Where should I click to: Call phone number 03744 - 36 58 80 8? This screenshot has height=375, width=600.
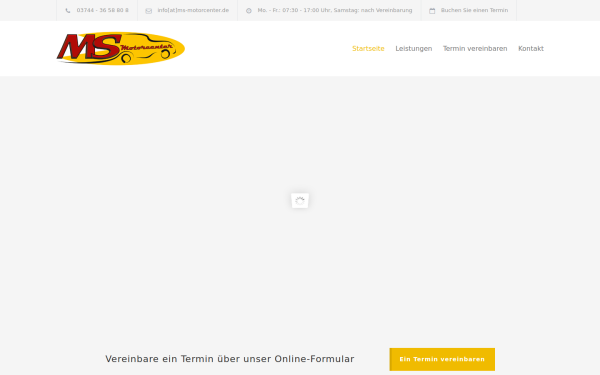click(103, 10)
